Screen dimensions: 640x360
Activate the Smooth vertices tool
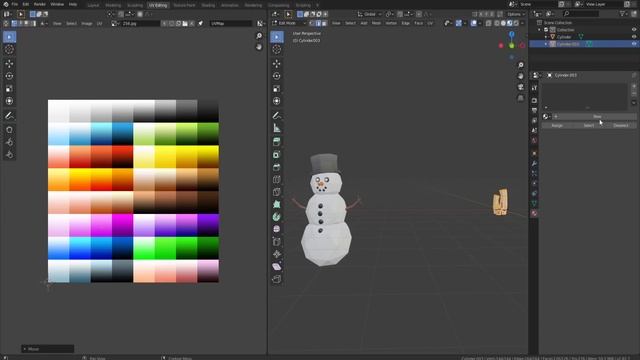(277, 229)
